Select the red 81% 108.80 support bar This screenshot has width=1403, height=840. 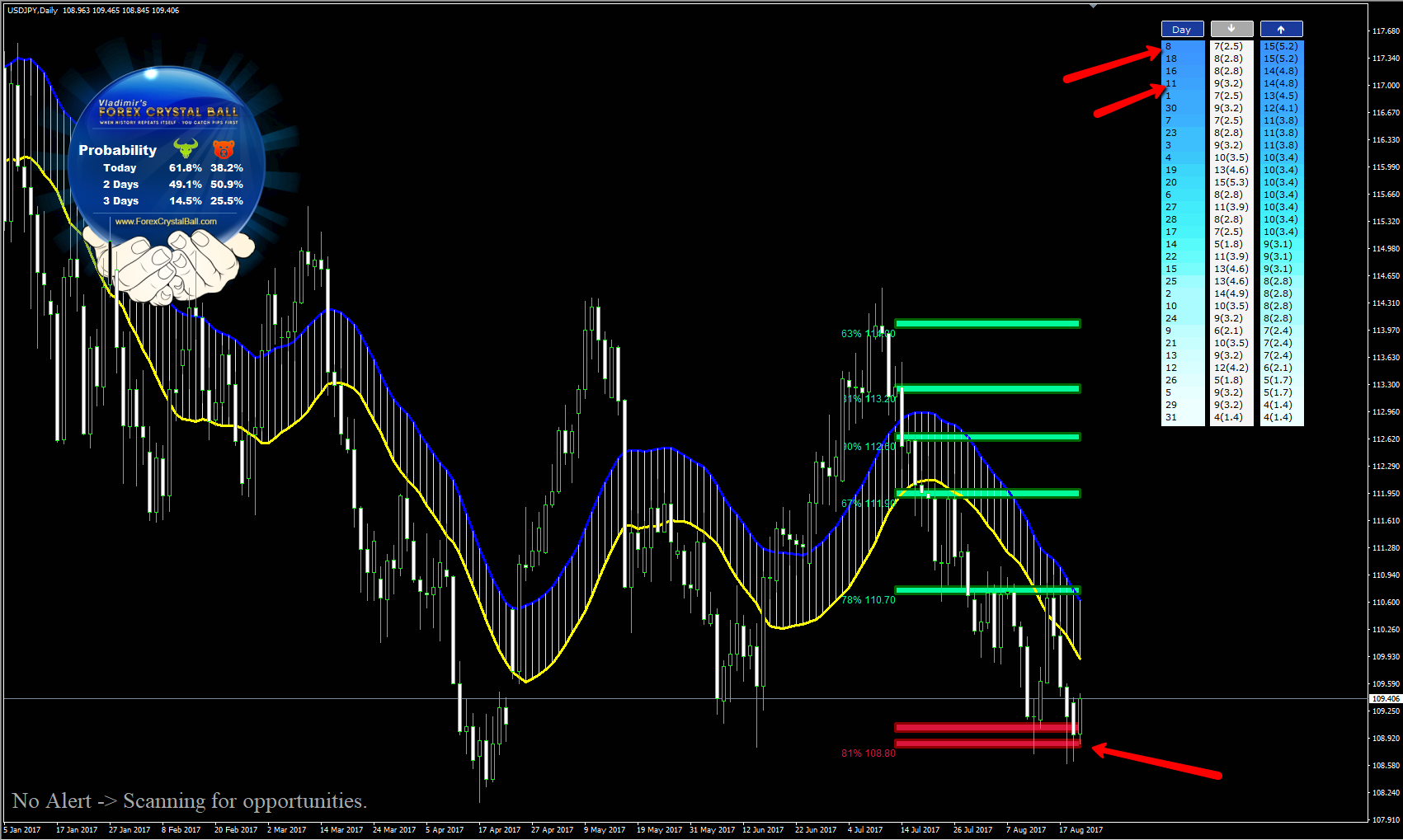986,744
